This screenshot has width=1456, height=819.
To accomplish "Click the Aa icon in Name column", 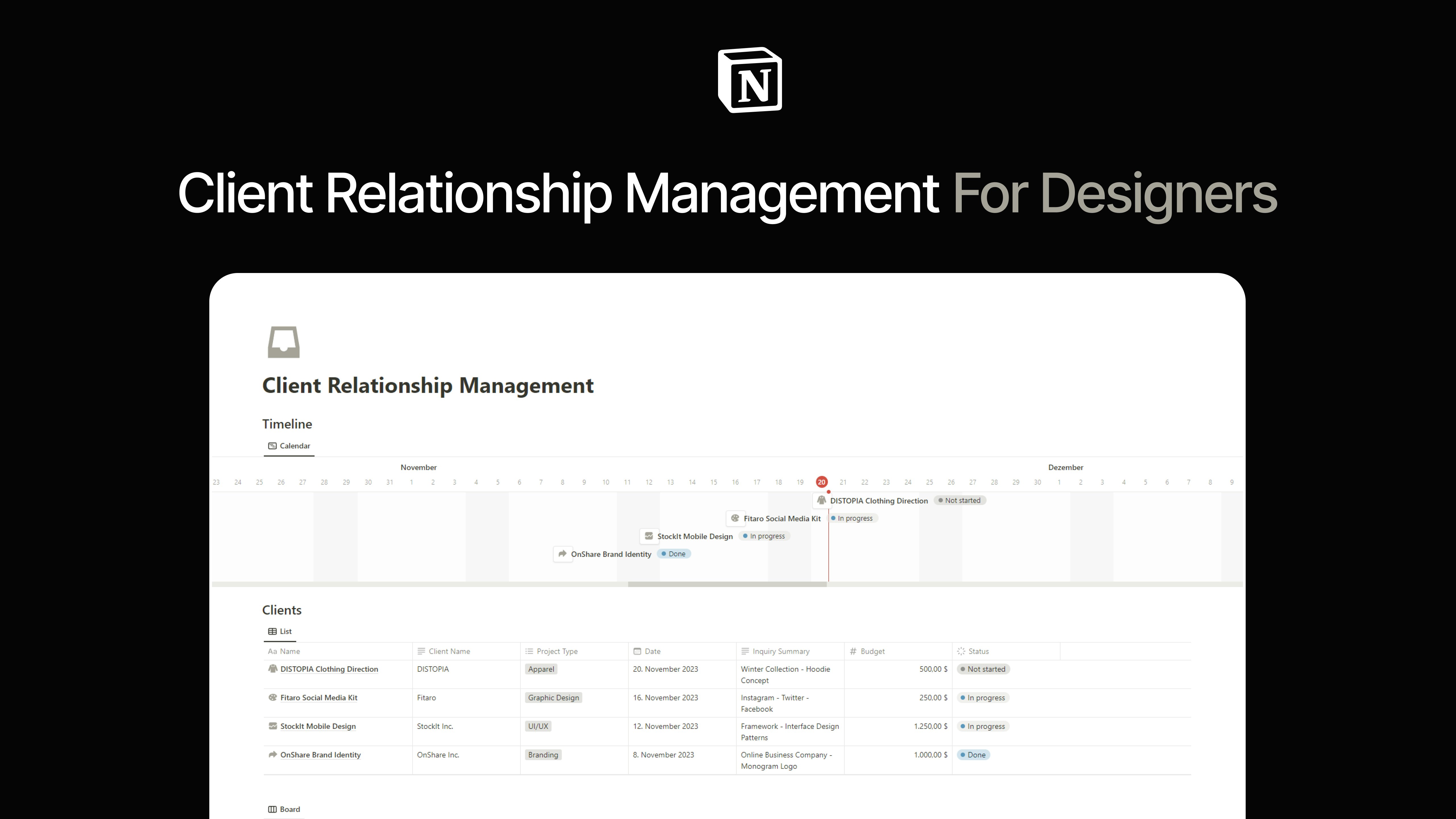I will click(x=272, y=651).
